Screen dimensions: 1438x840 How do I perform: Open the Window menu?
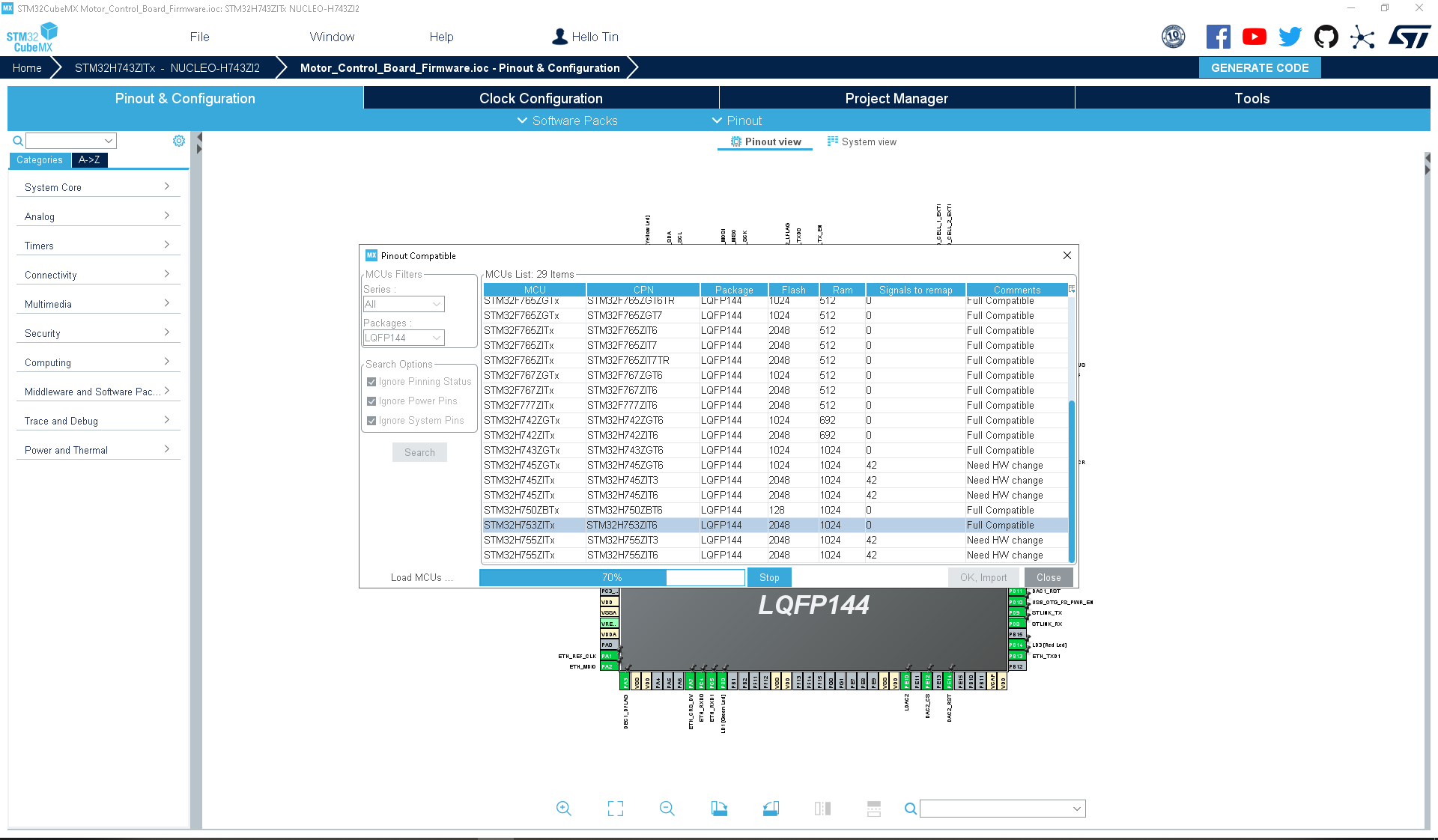(x=332, y=37)
